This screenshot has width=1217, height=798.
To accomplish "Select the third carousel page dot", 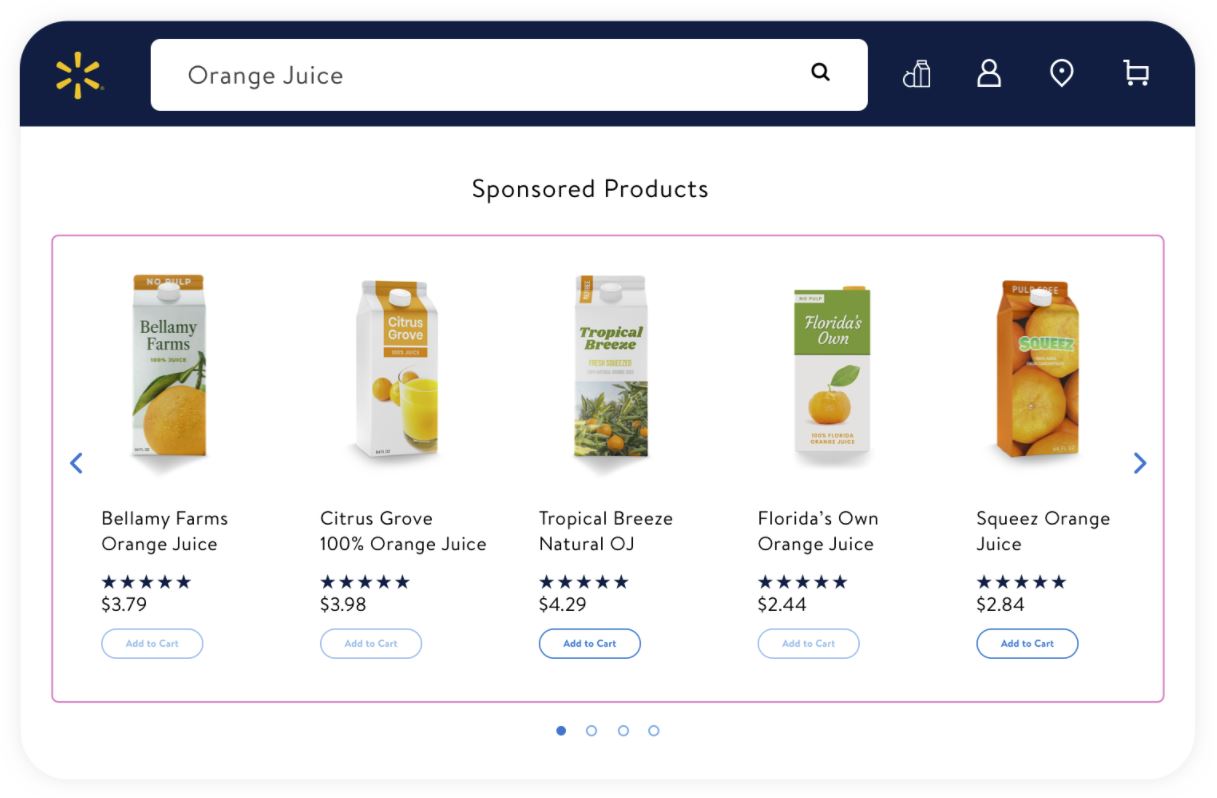I will click(x=623, y=731).
